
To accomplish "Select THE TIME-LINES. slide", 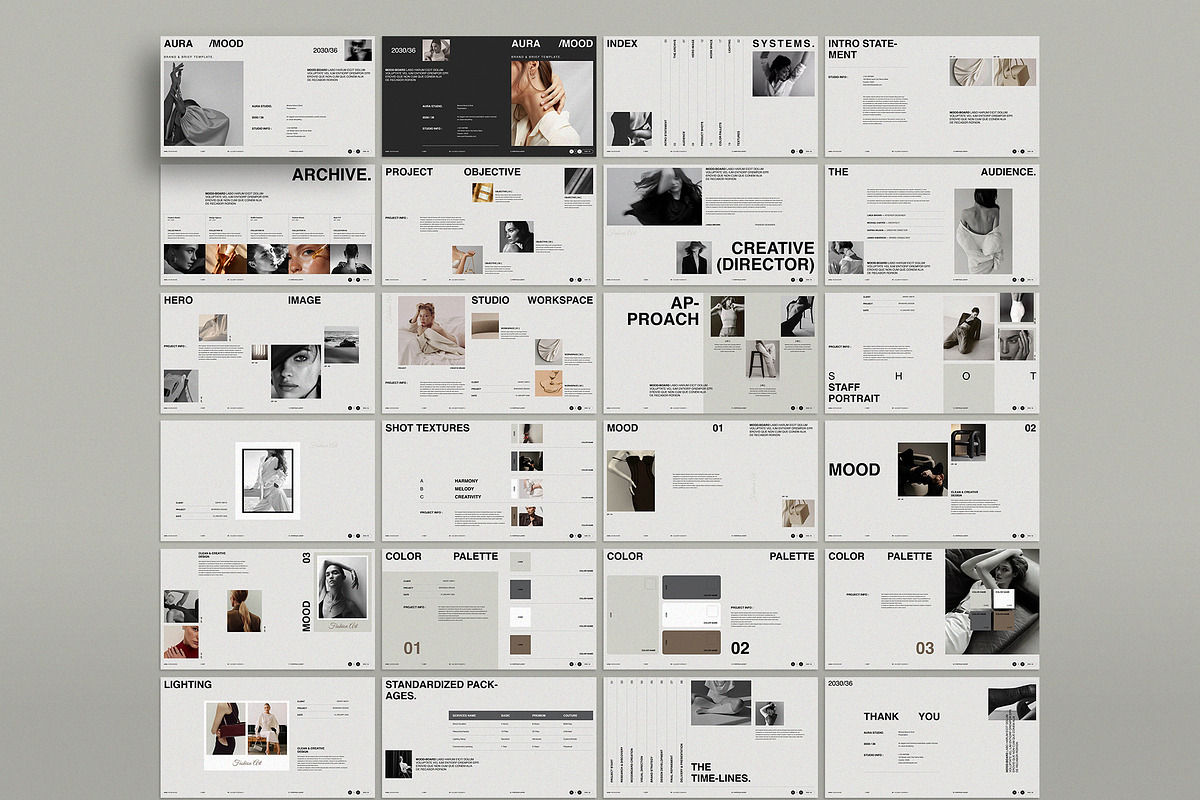I will coord(710,736).
